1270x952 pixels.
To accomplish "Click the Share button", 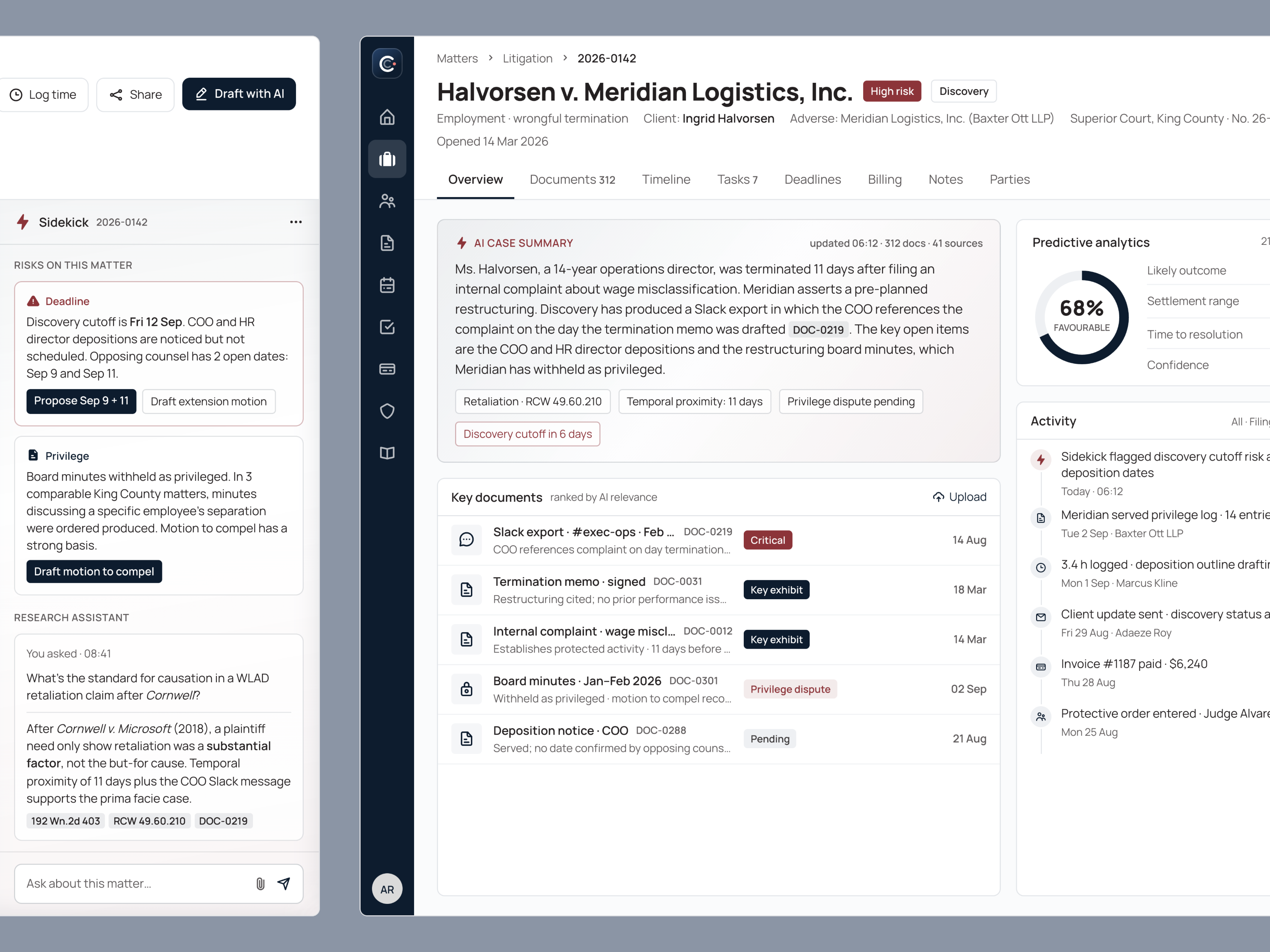I will coord(135,95).
